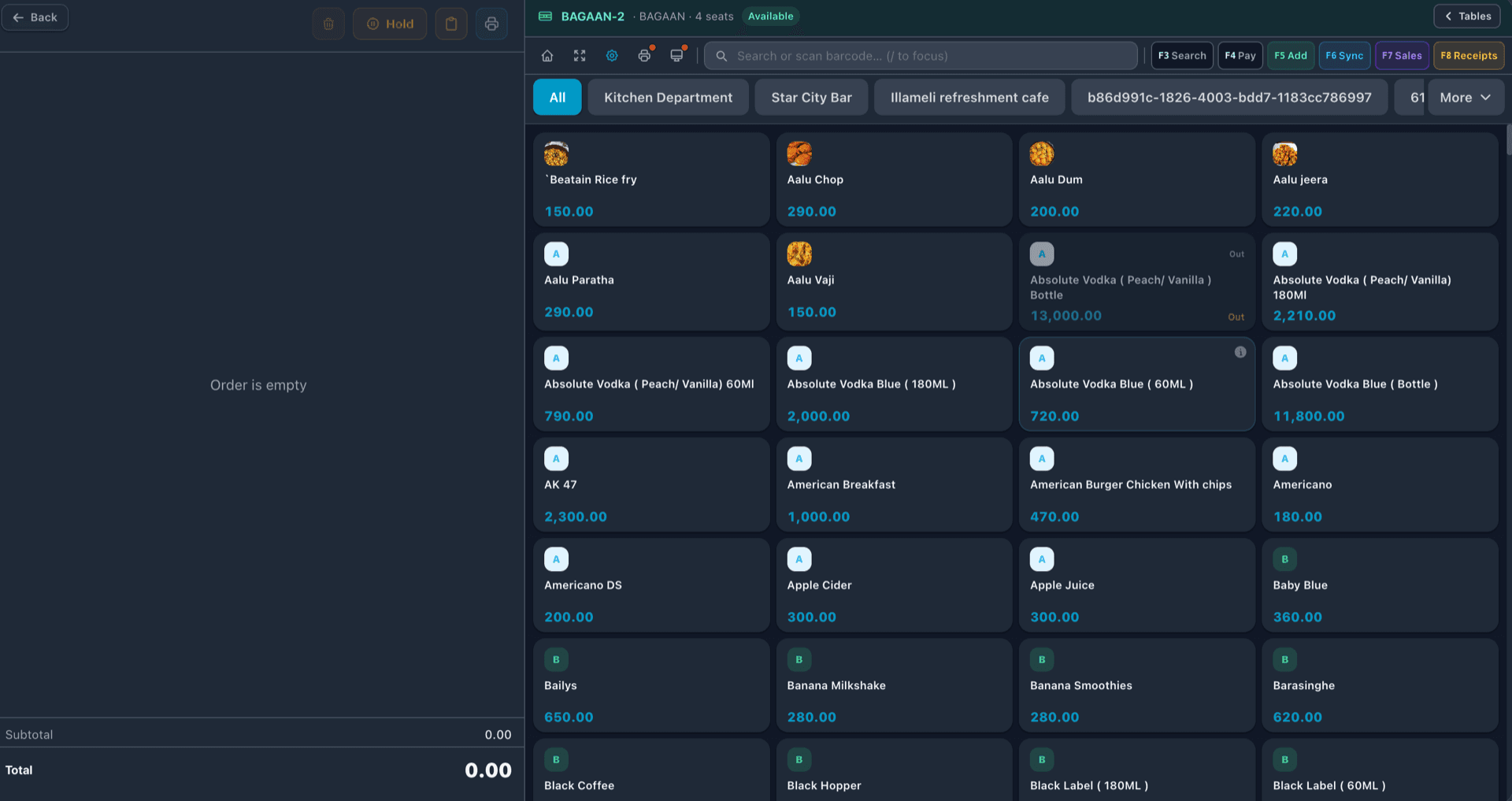The width and height of the screenshot is (1512, 801).
Task: Click the display monitor icon with red dot
Action: coord(677,56)
